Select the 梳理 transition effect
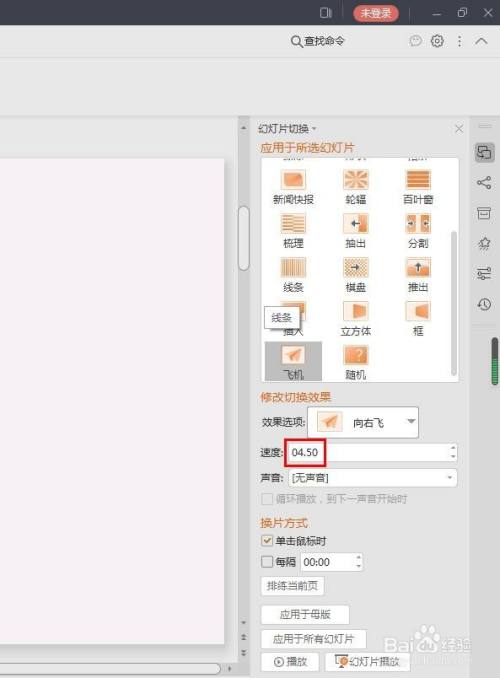This screenshot has width=500, height=678. (x=293, y=231)
